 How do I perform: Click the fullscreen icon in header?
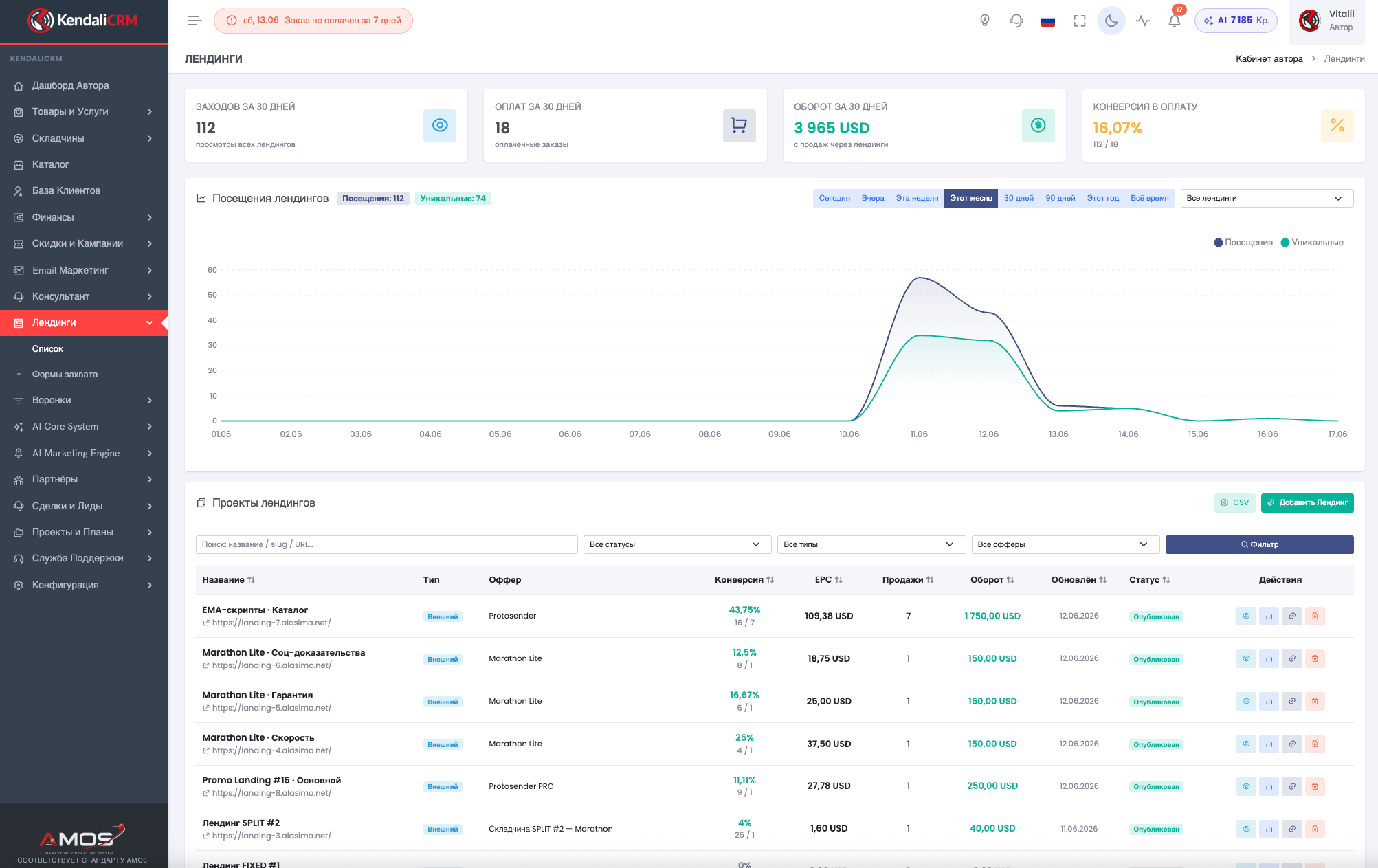click(x=1080, y=21)
